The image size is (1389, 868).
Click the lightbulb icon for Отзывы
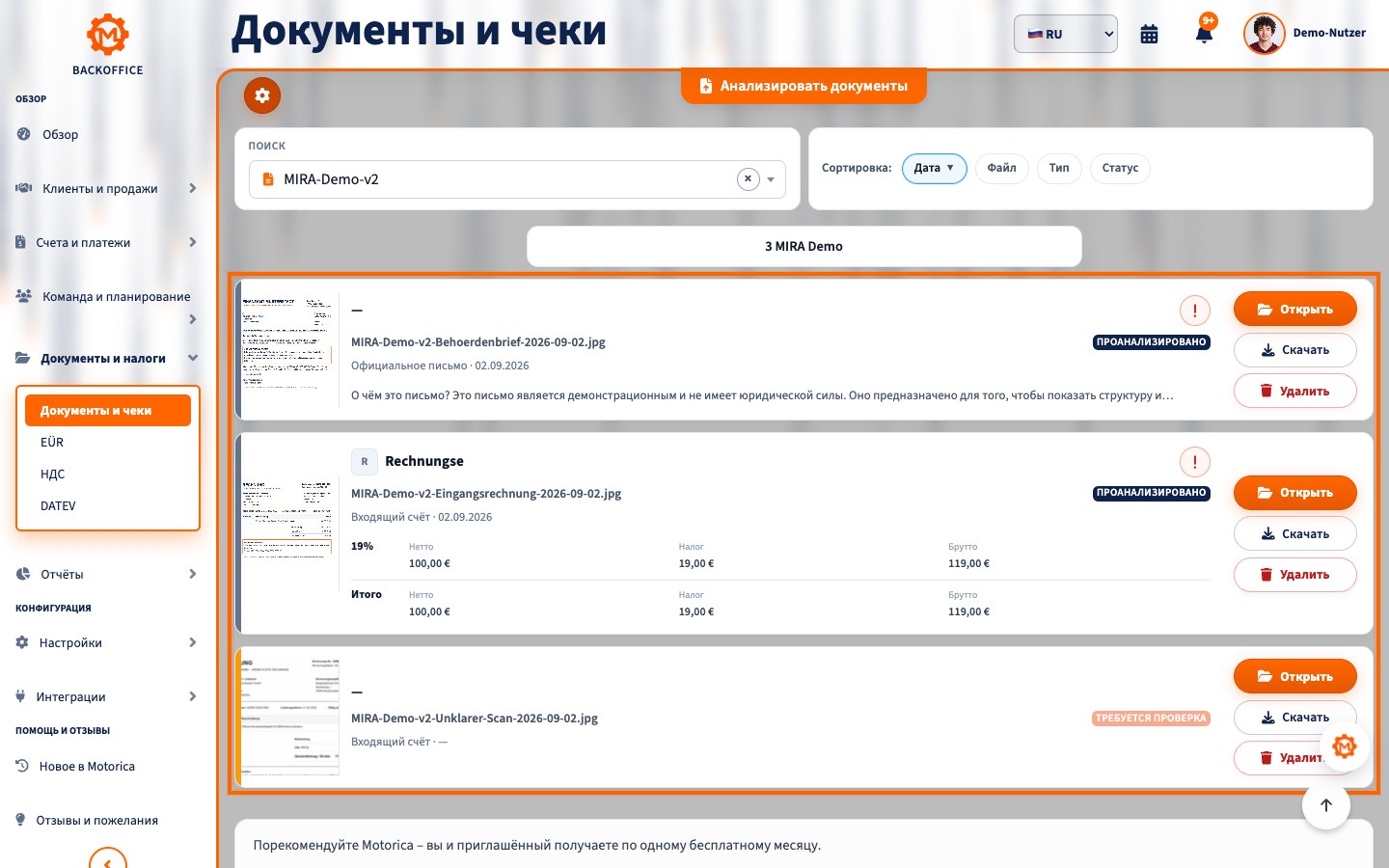[20, 820]
